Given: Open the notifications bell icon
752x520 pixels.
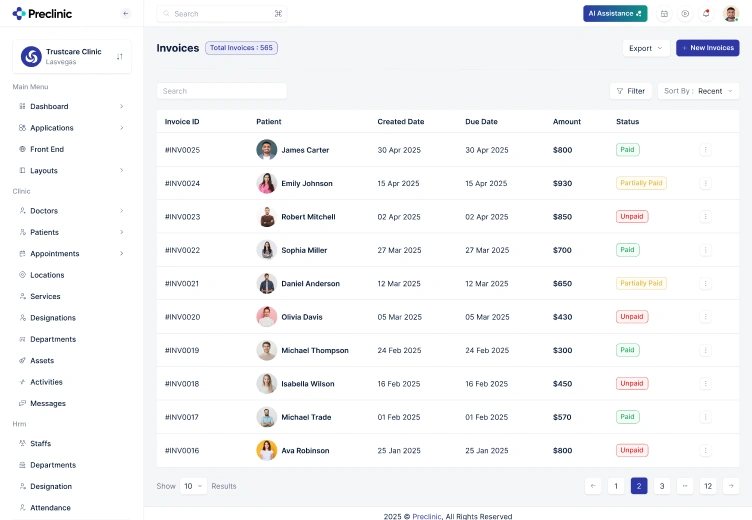Looking at the screenshot, I should (706, 13).
